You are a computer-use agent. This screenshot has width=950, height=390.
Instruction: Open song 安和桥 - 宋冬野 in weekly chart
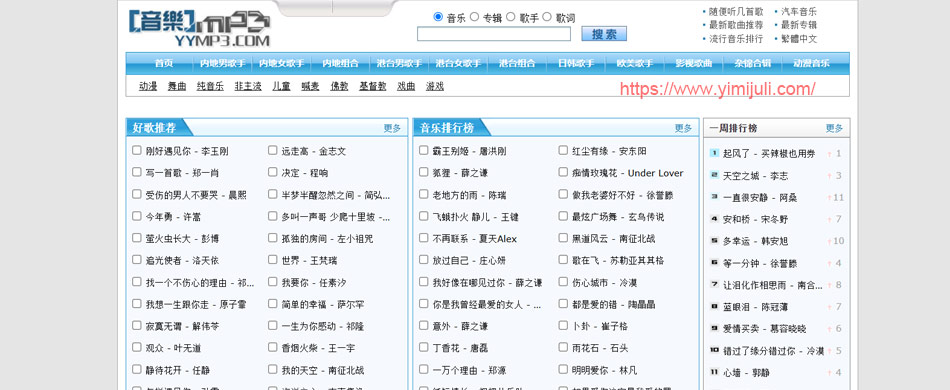[x=755, y=219]
